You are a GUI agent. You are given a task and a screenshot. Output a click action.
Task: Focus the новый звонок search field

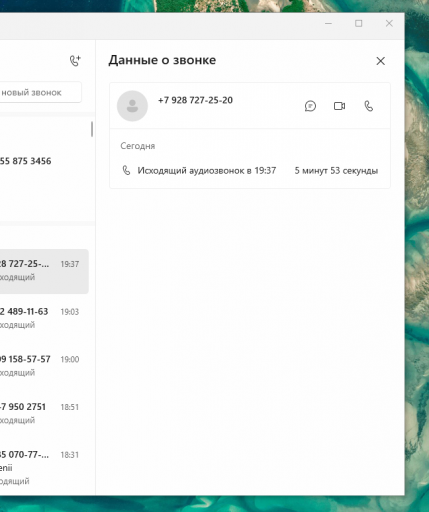[x=41, y=92]
